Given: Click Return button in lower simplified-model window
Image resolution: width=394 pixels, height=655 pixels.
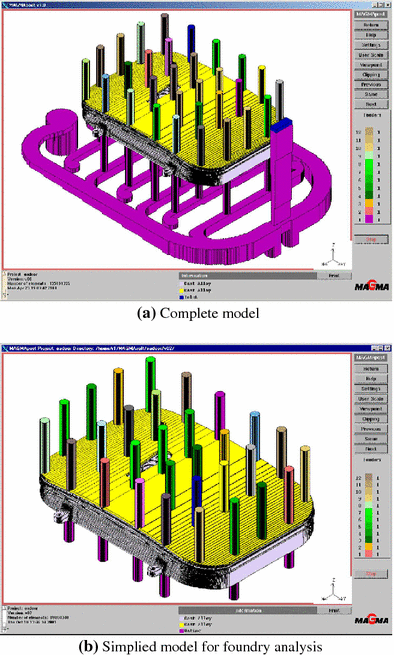Looking at the screenshot, I should (371, 369).
